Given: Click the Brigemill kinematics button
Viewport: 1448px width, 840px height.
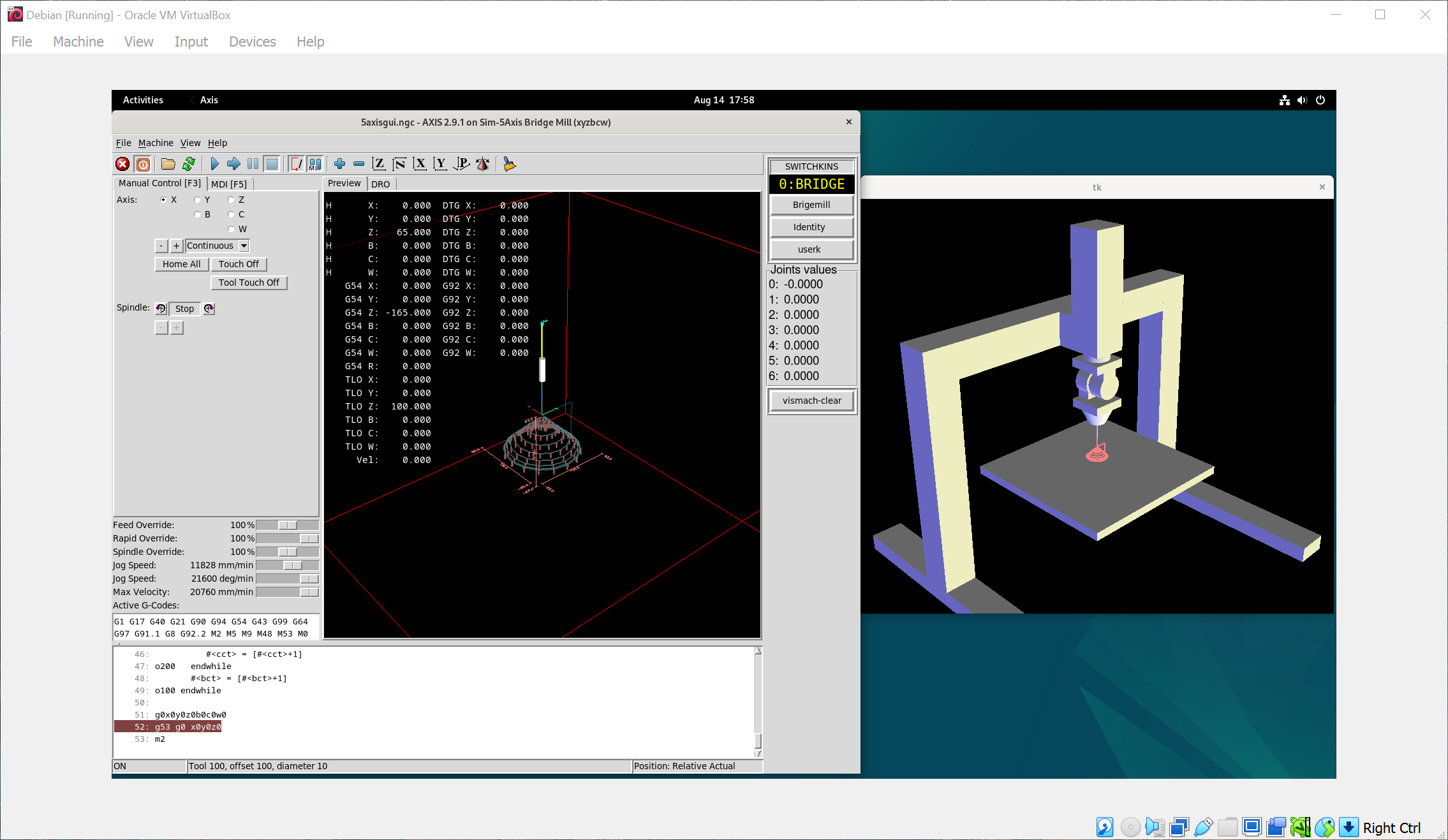Looking at the screenshot, I should (x=811, y=205).
